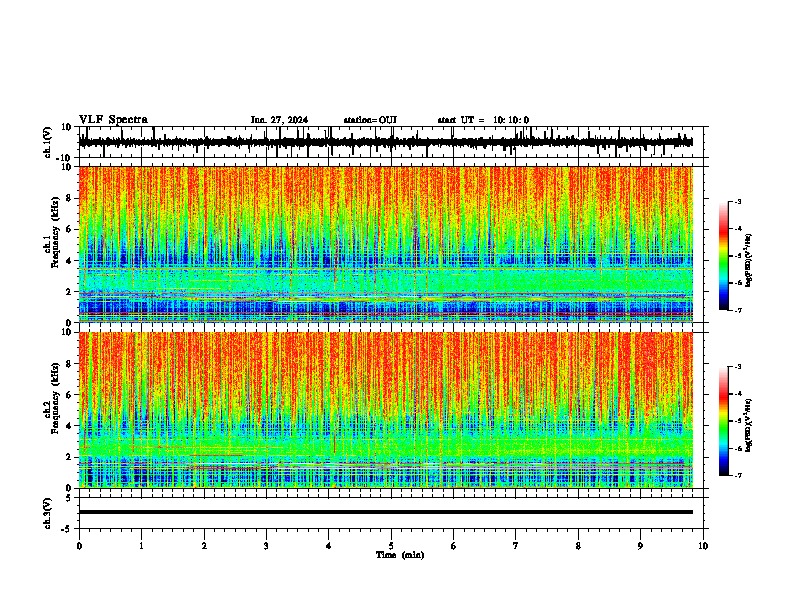Click the ch.1(V) waveform axis label

click(48, 142)
